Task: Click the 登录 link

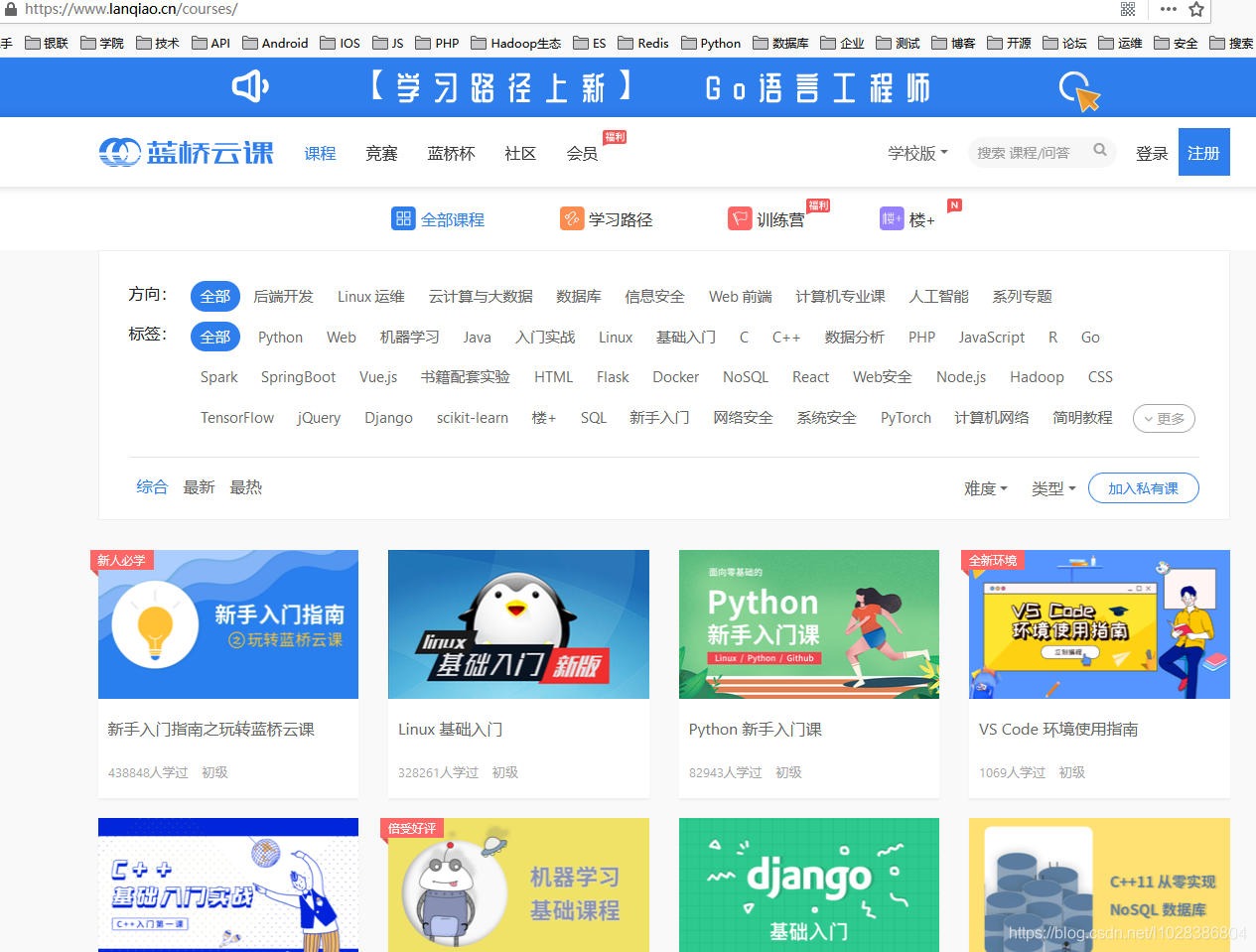Action: [x=1152, y=153]
